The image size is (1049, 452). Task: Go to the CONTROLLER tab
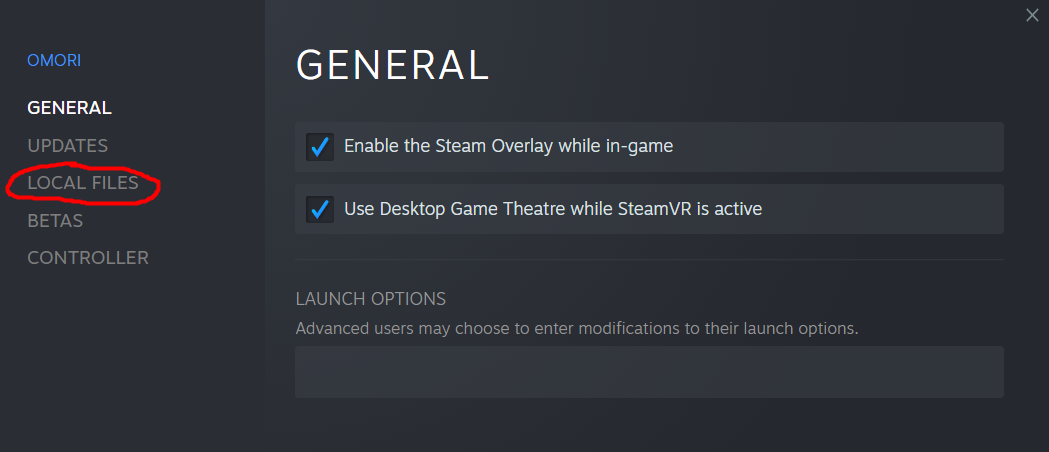[88, 258]
